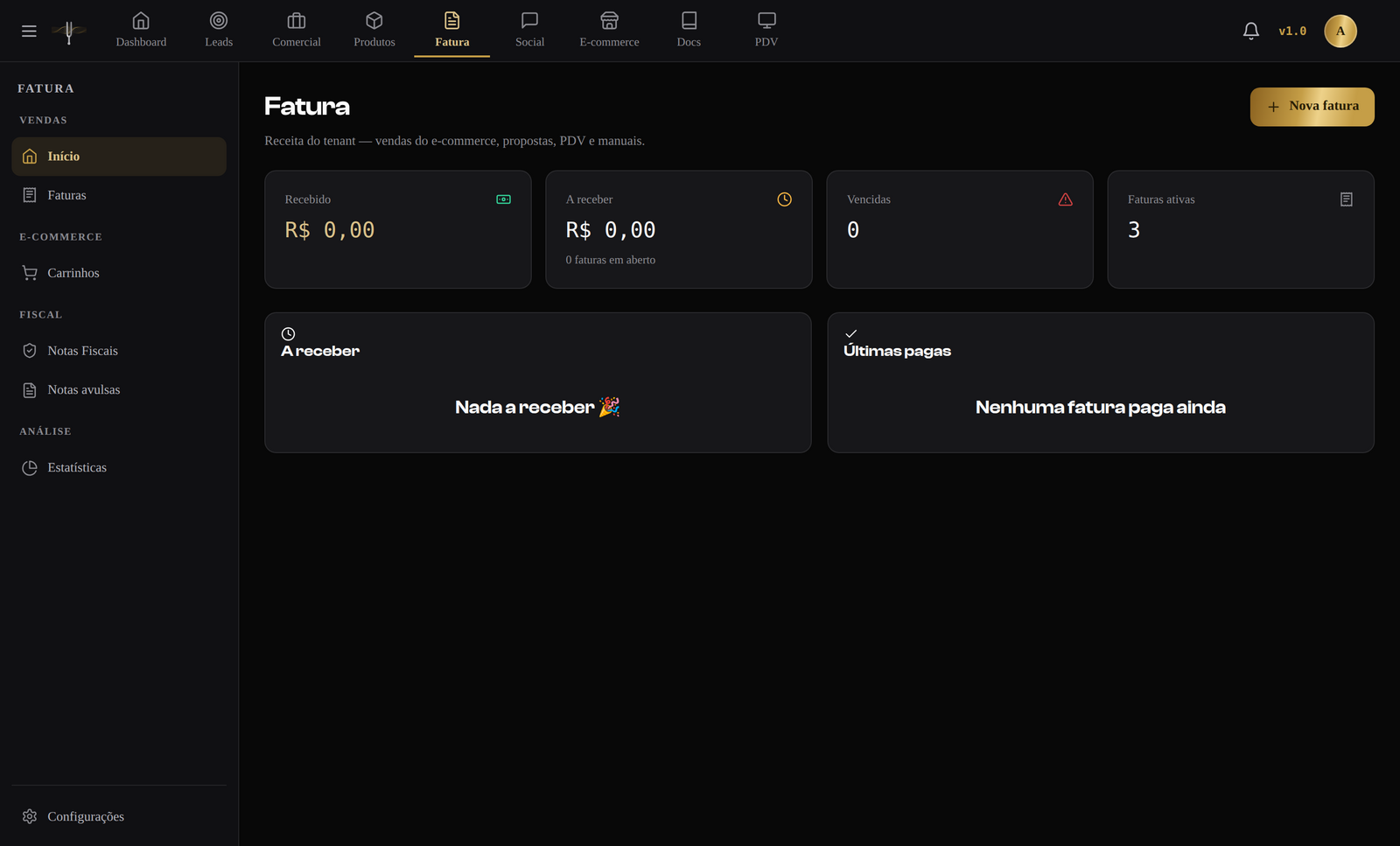Click 'Receita do tenant' description text

click(455, 141)
